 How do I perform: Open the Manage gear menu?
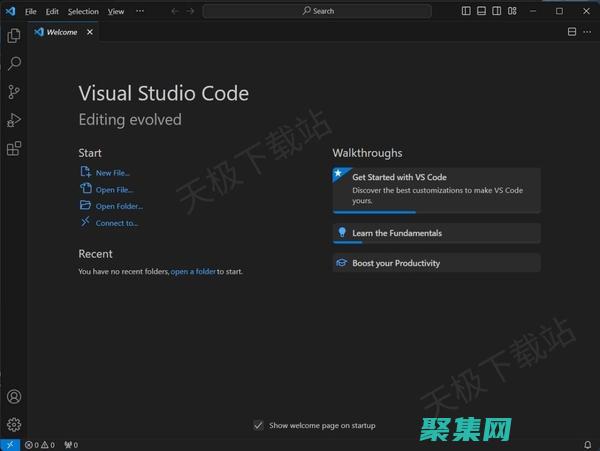[14, 425]
